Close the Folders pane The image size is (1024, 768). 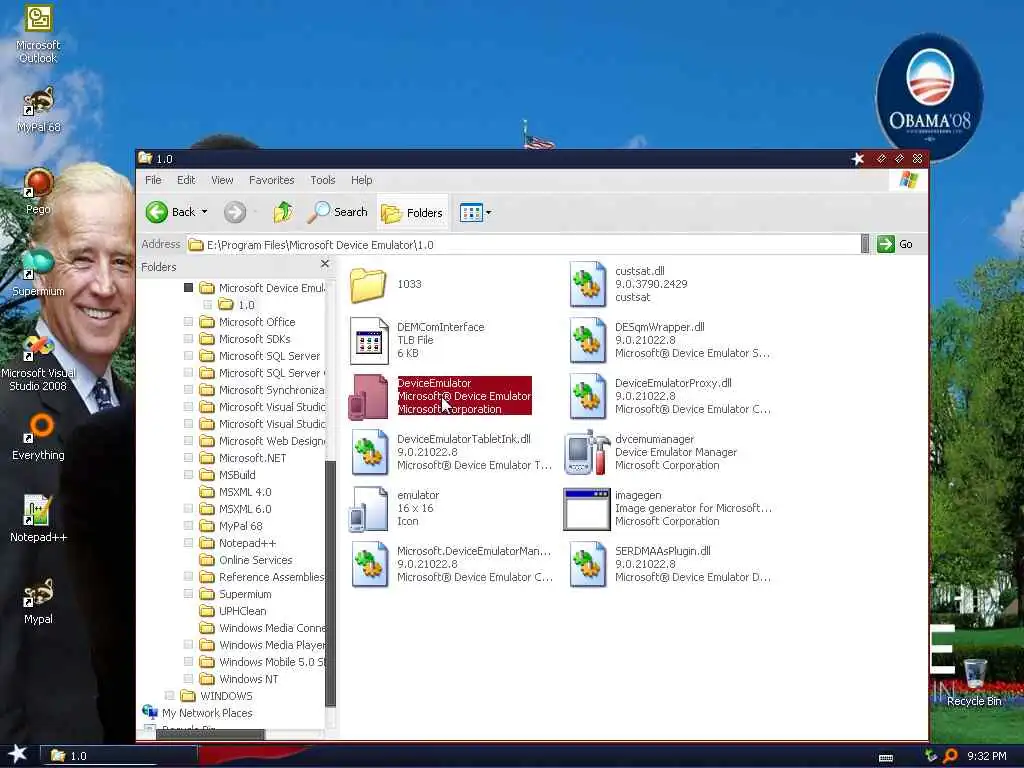click(325, 264)
